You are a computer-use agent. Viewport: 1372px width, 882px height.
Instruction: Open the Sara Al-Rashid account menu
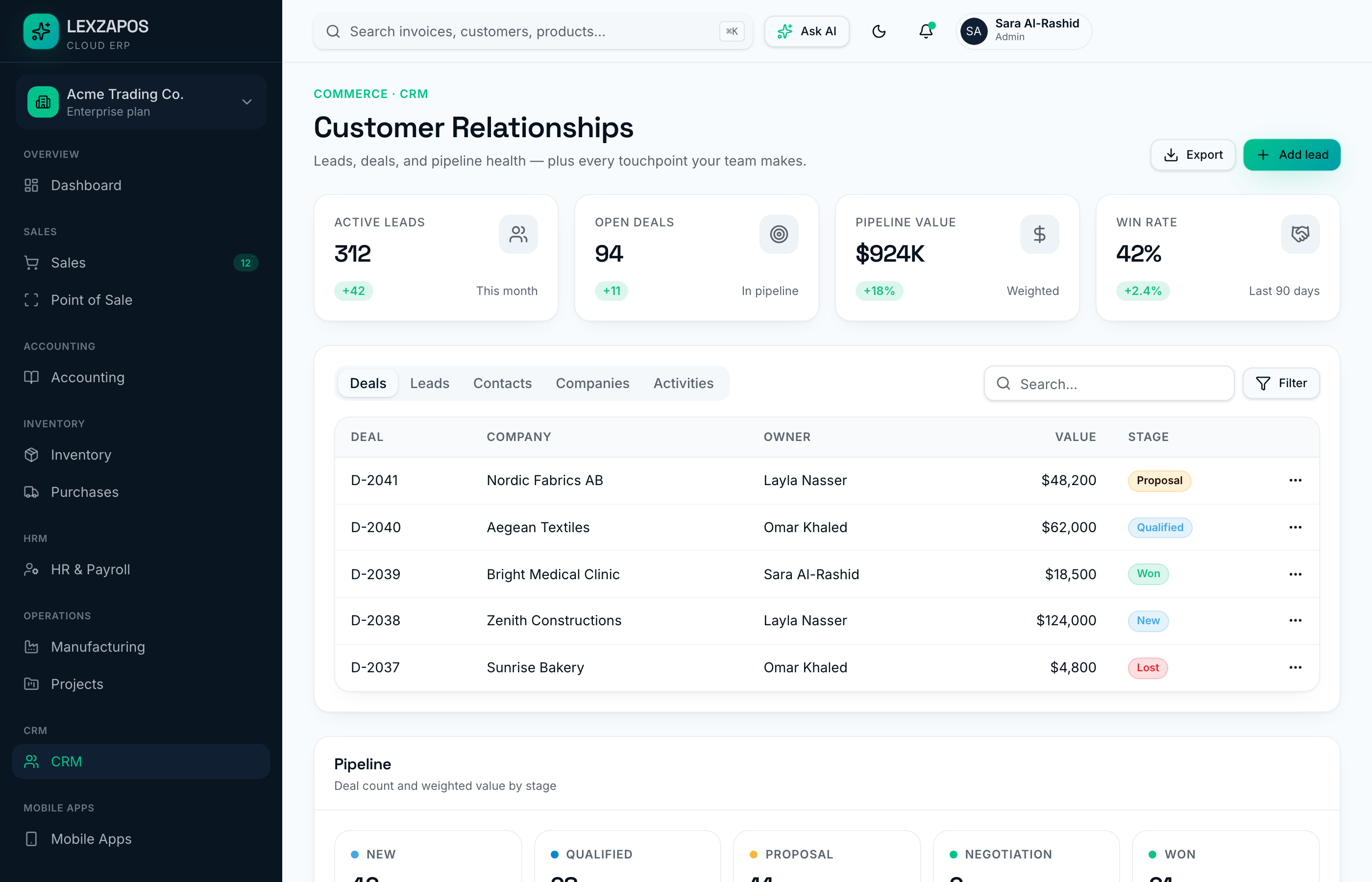click(x=1024, y=31)
